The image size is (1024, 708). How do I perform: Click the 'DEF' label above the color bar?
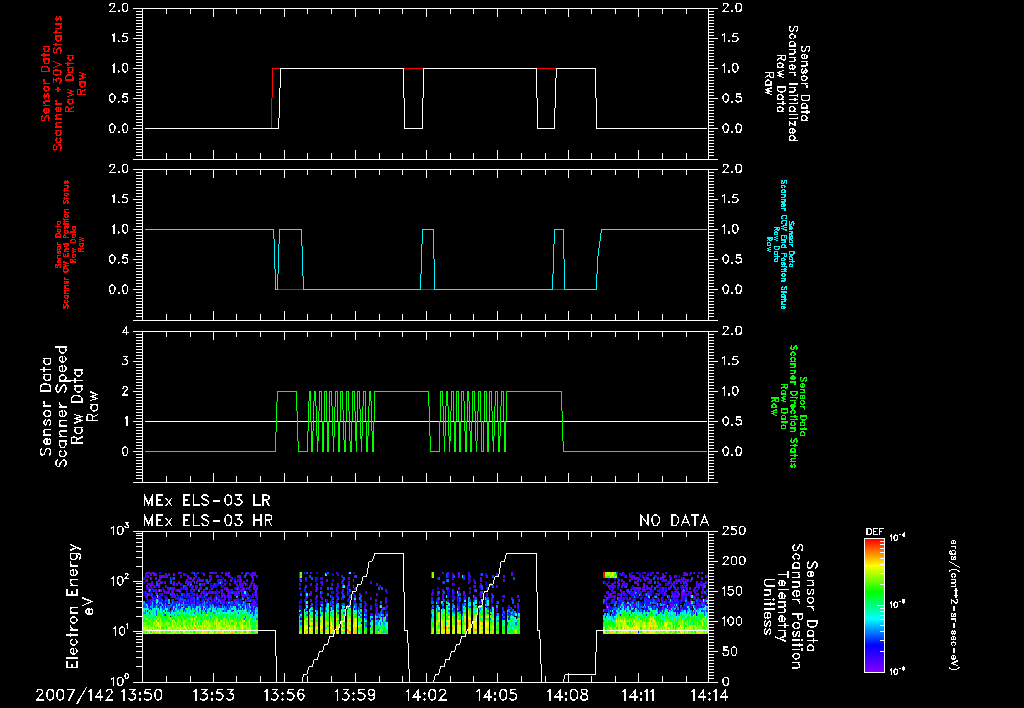click(x=874, y=532)
